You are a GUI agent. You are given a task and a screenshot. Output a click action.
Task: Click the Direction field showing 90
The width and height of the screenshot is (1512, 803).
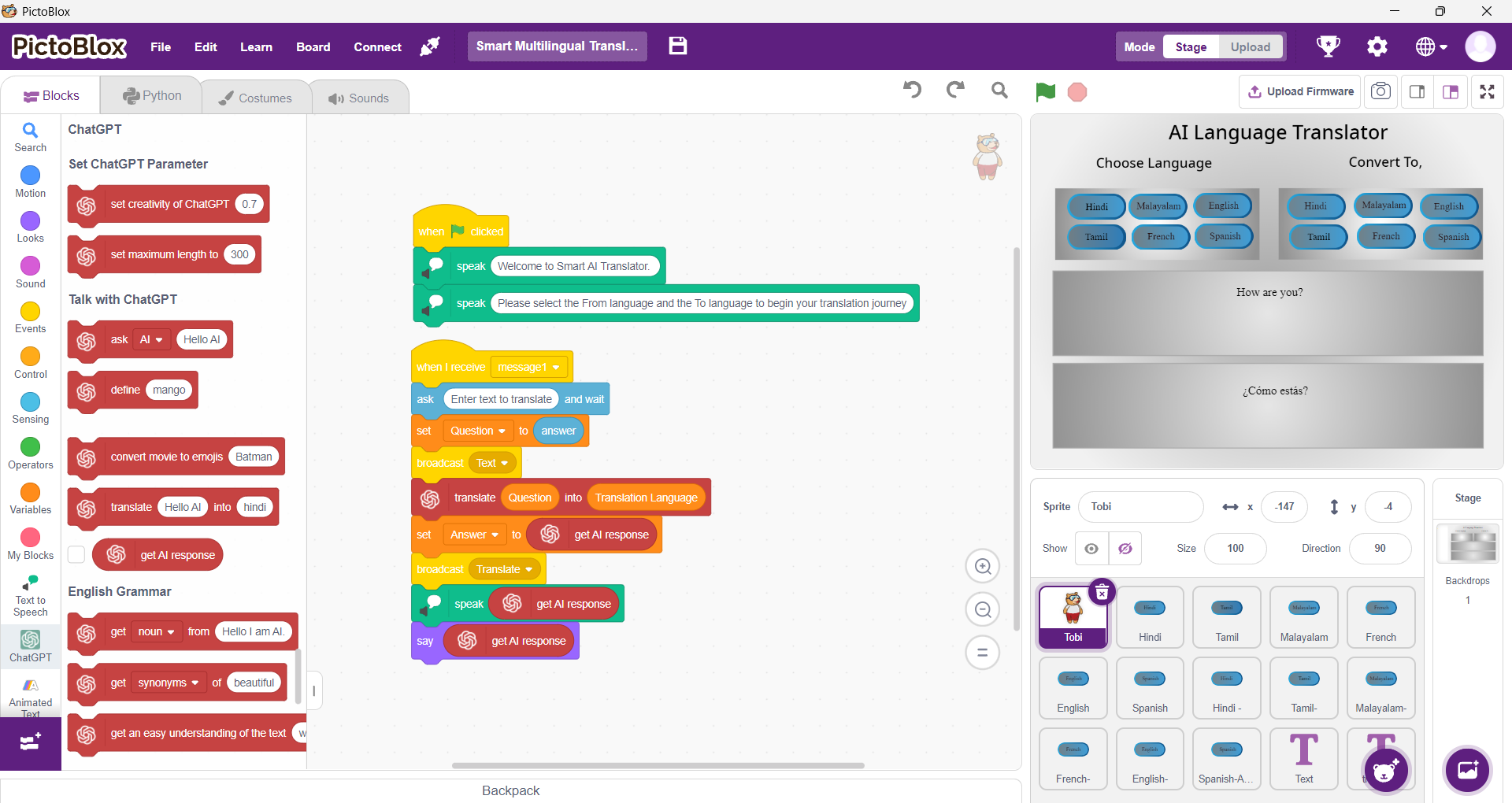(x=1380, y=549)
